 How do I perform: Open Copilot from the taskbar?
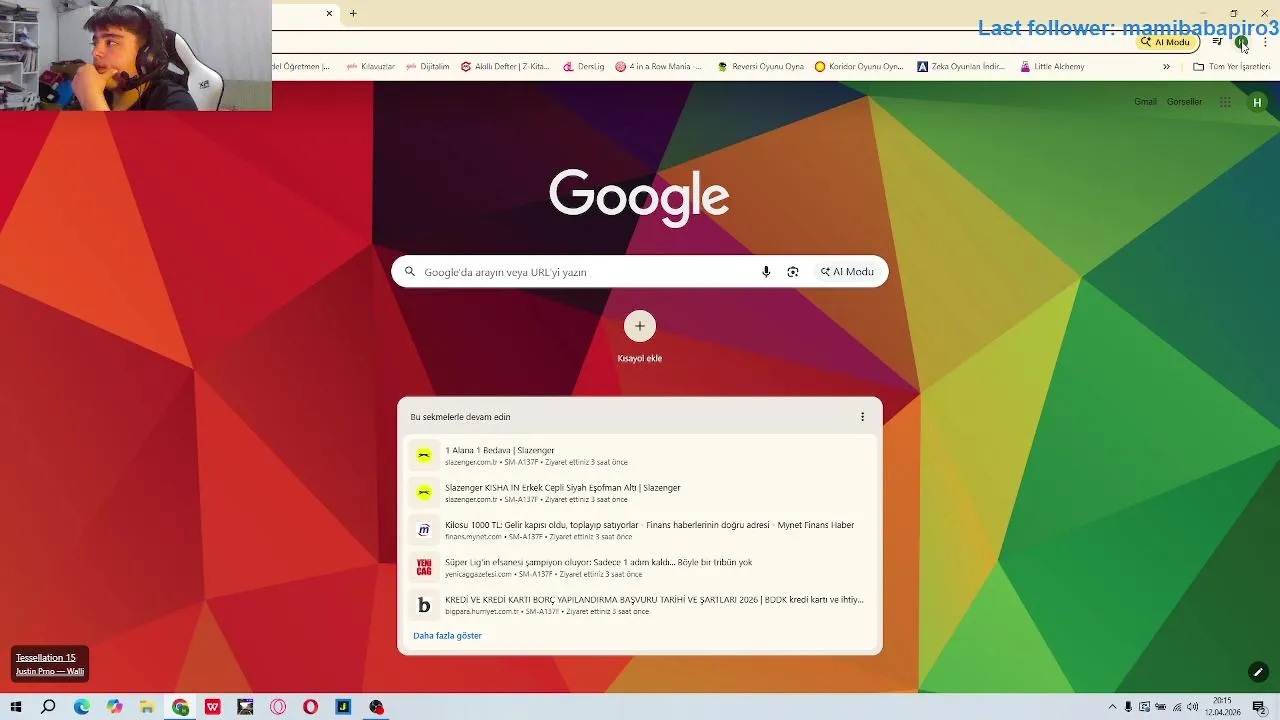(x=115, y=707)
